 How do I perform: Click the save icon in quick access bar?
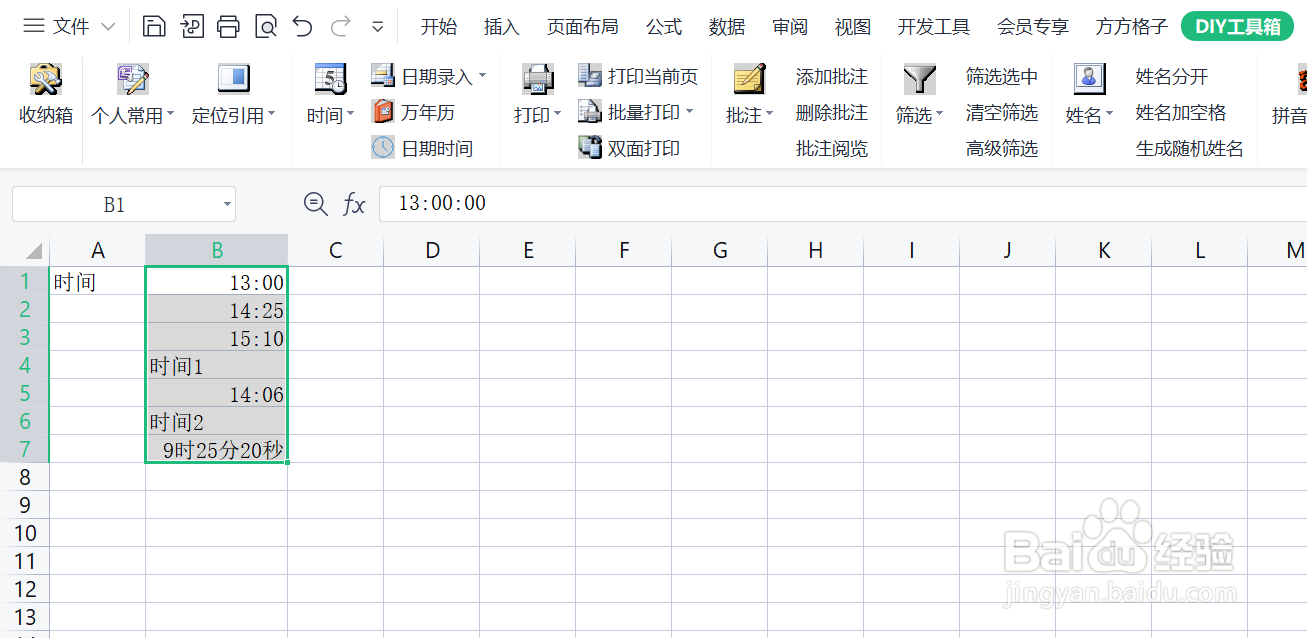(x=154, y=27)
